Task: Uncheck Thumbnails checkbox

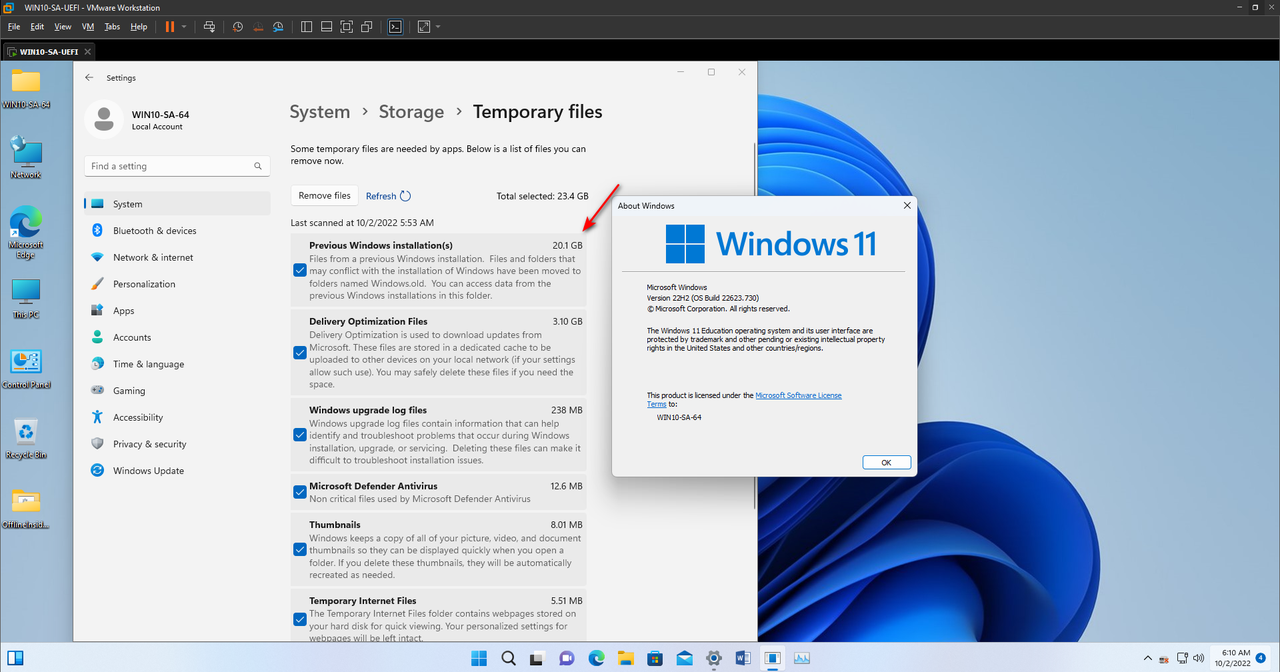Action: 300,549
